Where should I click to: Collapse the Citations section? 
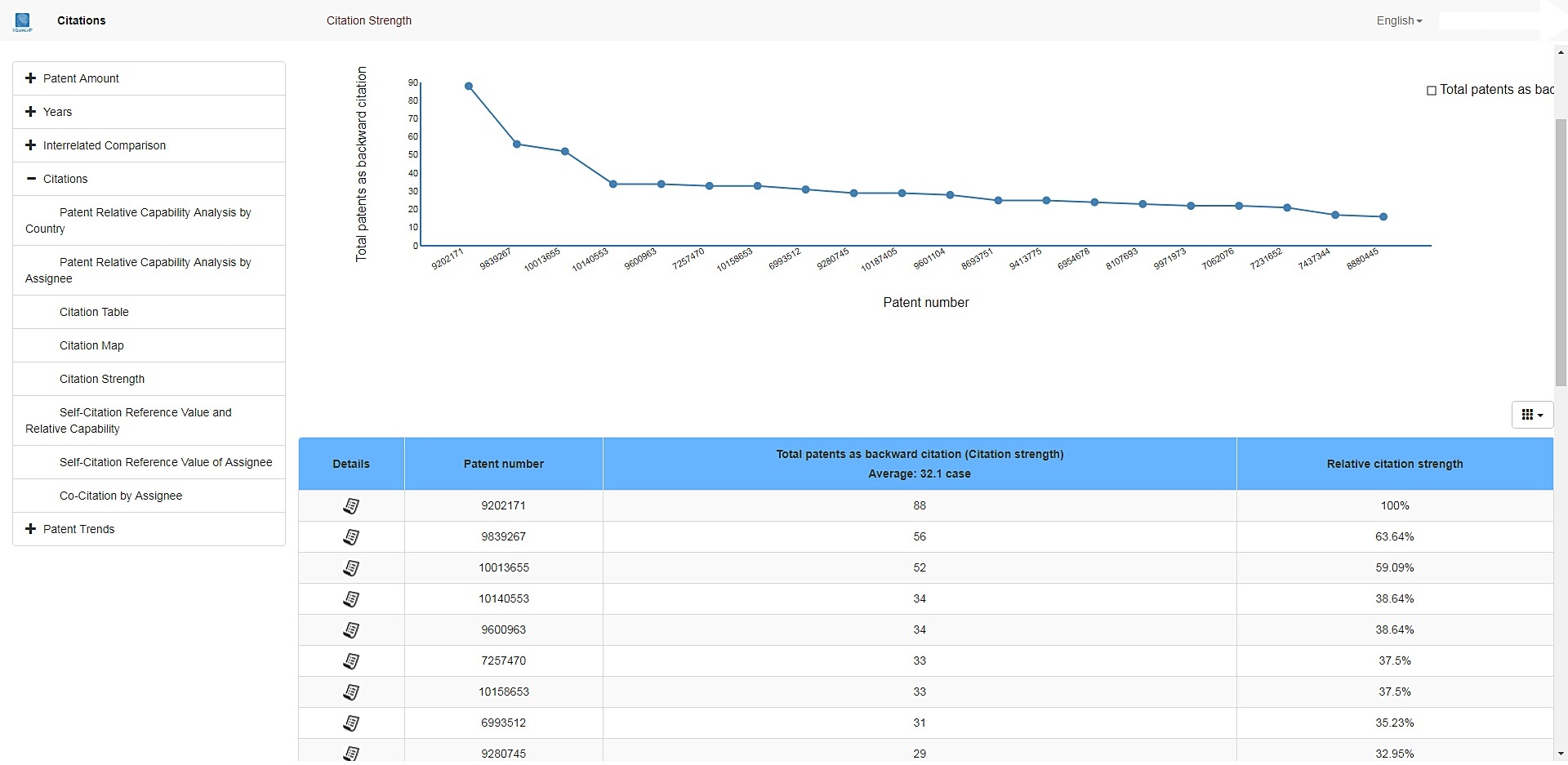tap(65, 179)
